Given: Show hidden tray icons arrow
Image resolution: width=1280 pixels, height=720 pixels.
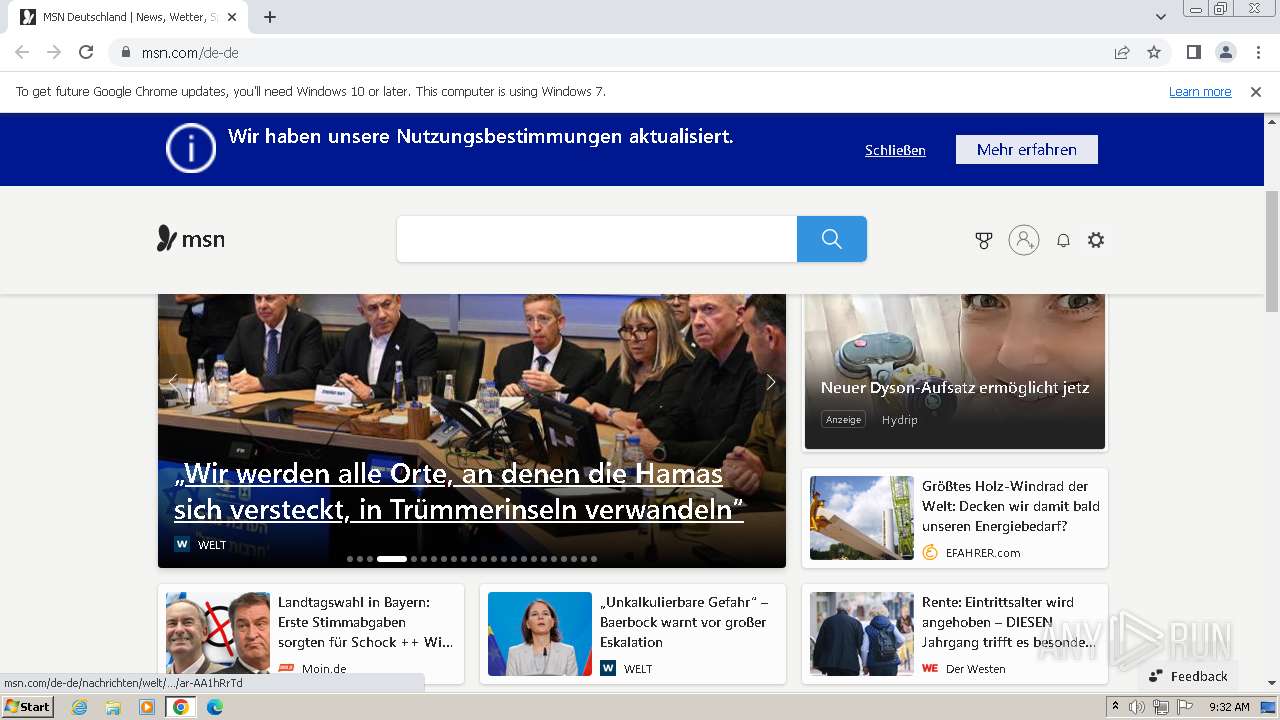Looking at the screenshot, I should 1115,707.
